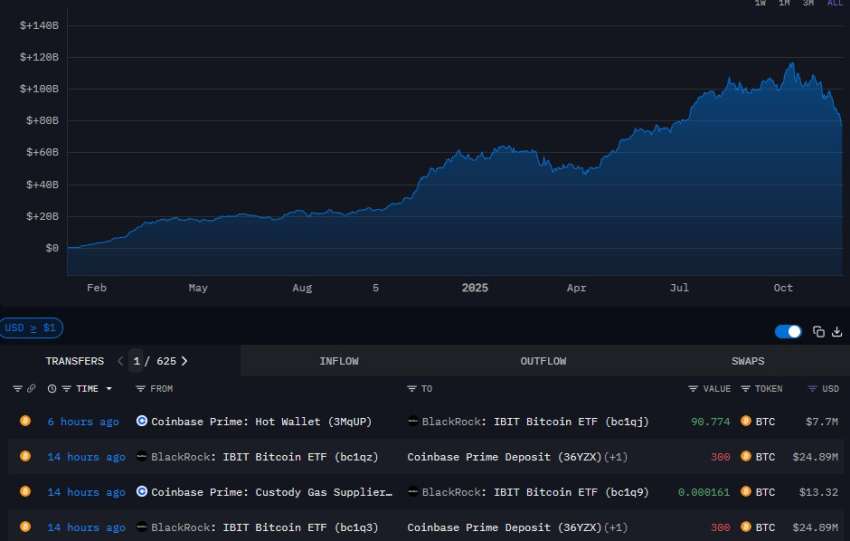Image resolution: width=850 pixels, height=541 pixels.
Task: Select the ALL time range
Action: coord(835,3)
